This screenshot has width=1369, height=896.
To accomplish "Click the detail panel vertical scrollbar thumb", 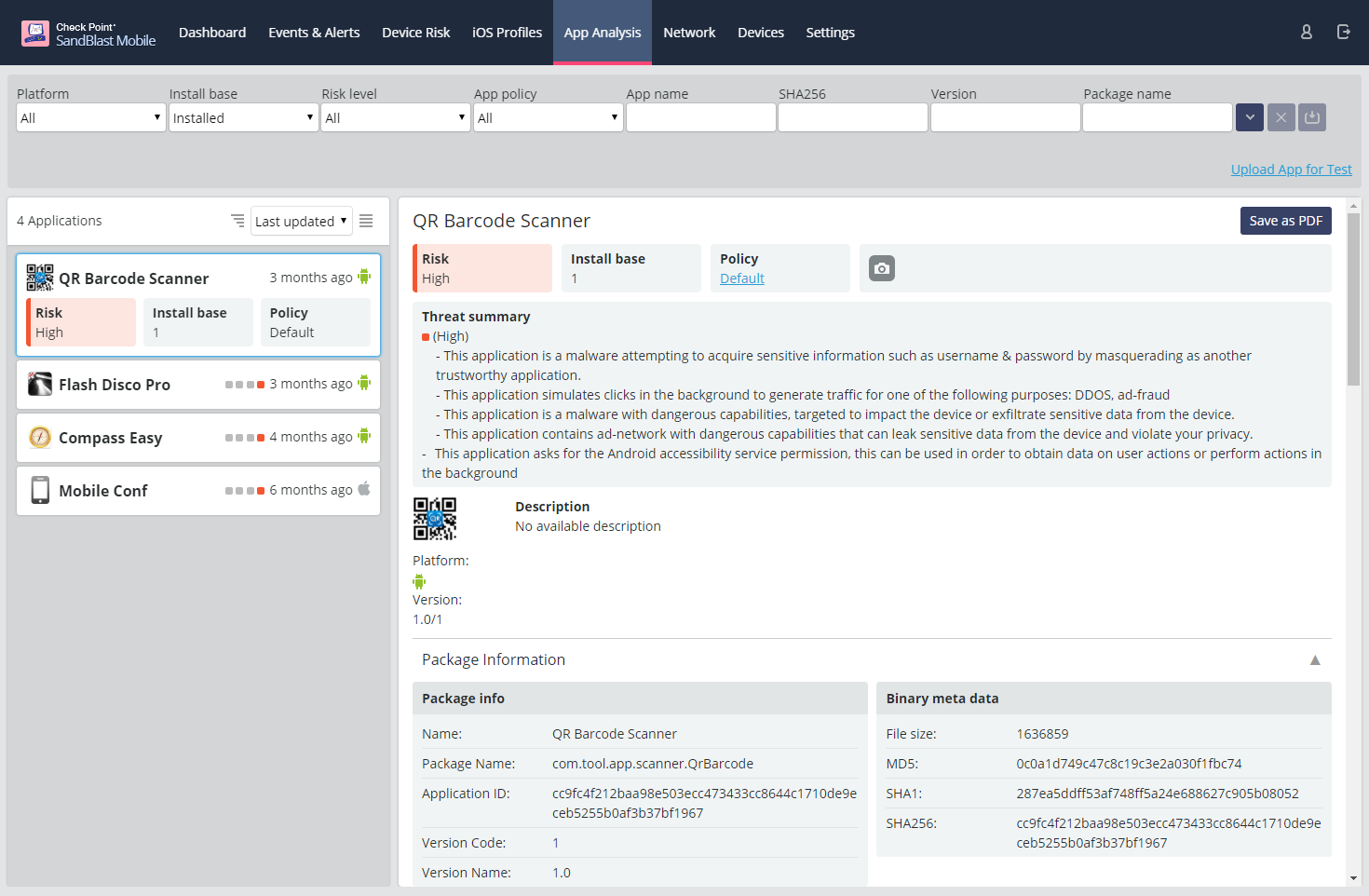I will [1353, 299].
